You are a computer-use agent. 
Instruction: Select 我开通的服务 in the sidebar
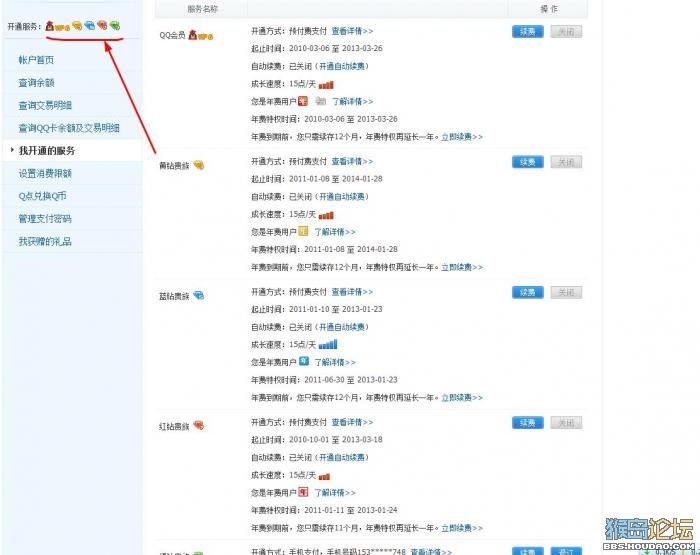(x=47, y=151)
